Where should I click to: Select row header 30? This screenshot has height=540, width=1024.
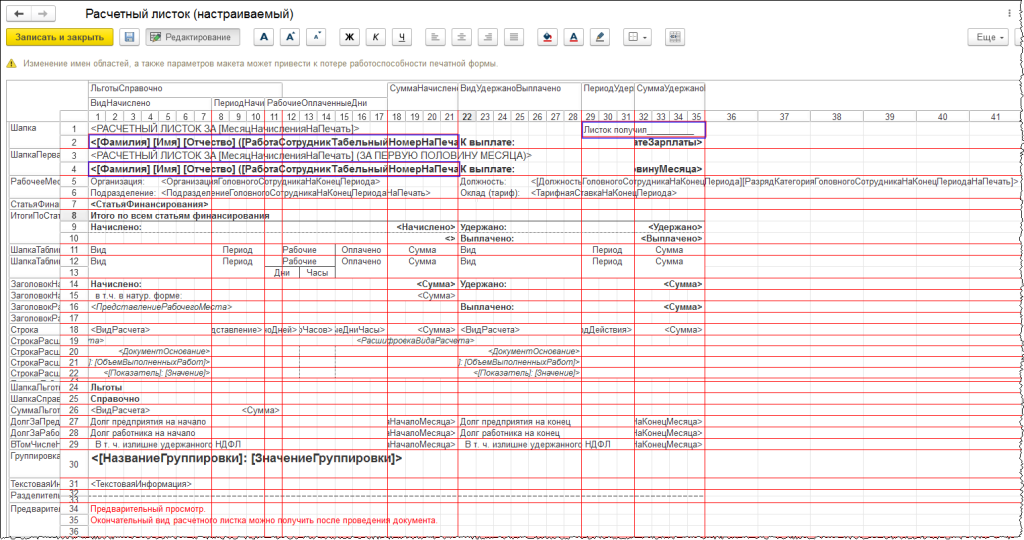pos(74,464)
